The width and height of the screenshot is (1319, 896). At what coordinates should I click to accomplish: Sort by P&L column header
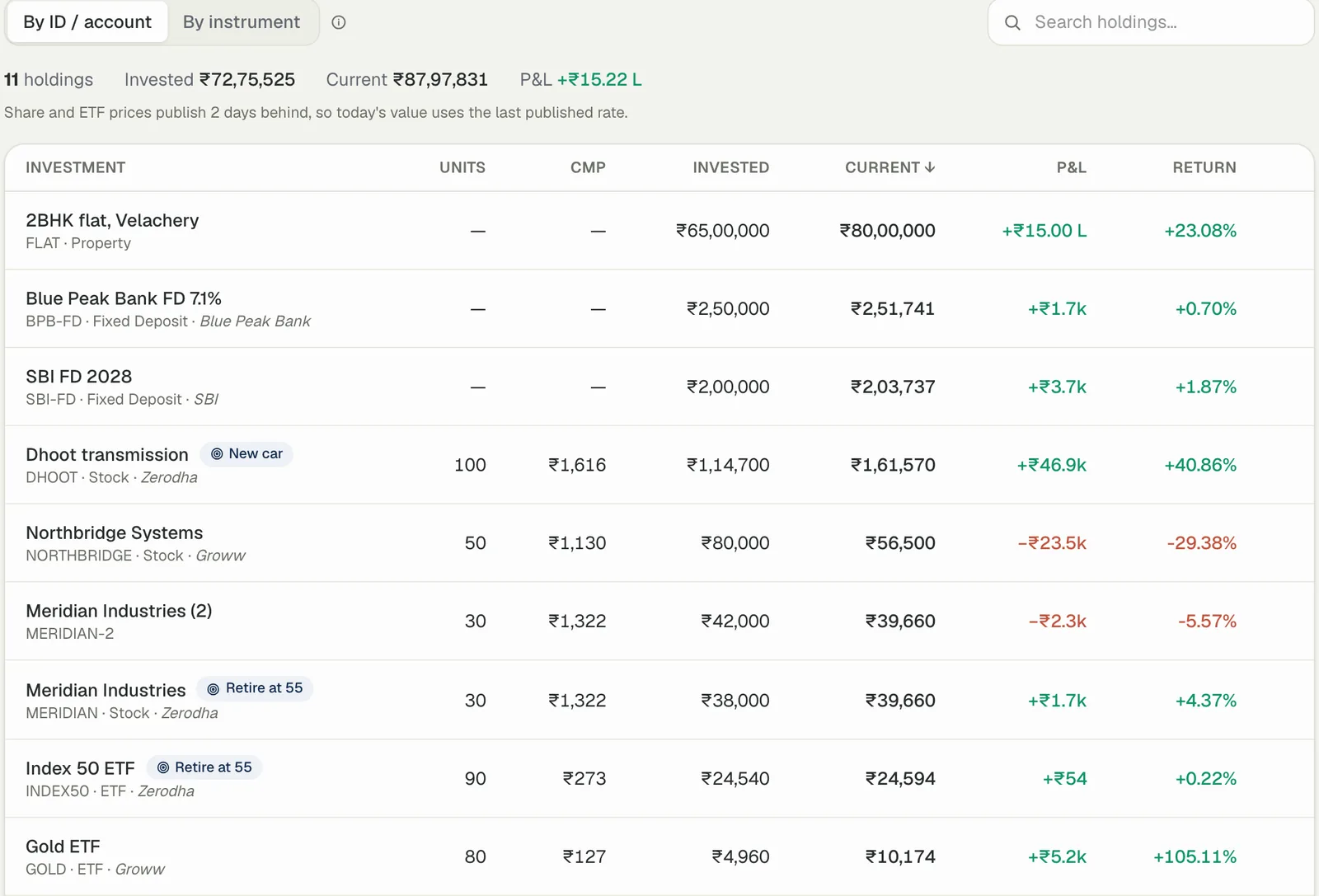[1071, 167]
